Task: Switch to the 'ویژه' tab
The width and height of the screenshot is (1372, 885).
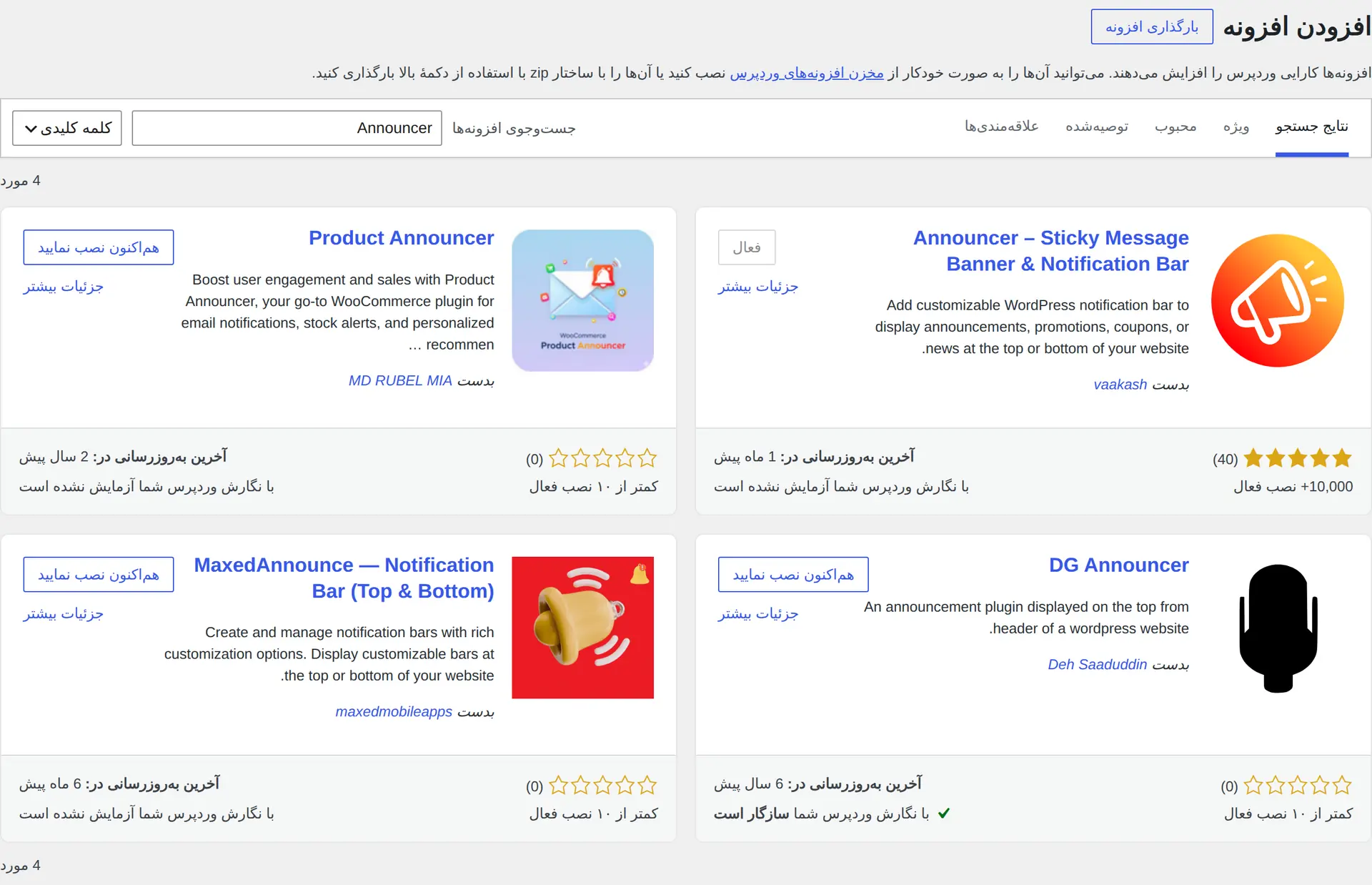Action: [x=1236, y=127]
